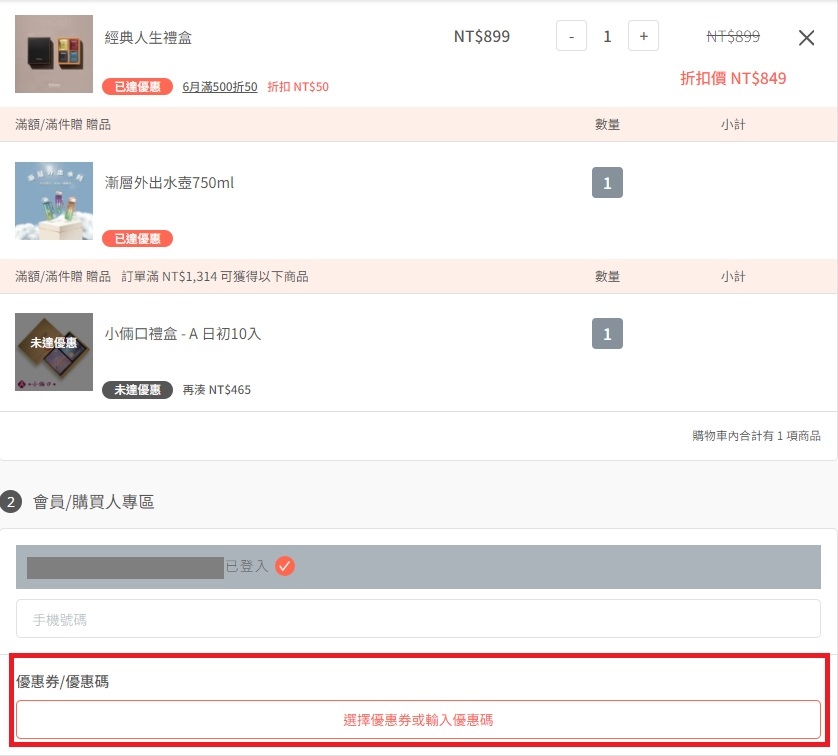Click the 漸層外出水壺750ml product name
Viewport: 838px width, 756px height.
[x=169, y=183]
